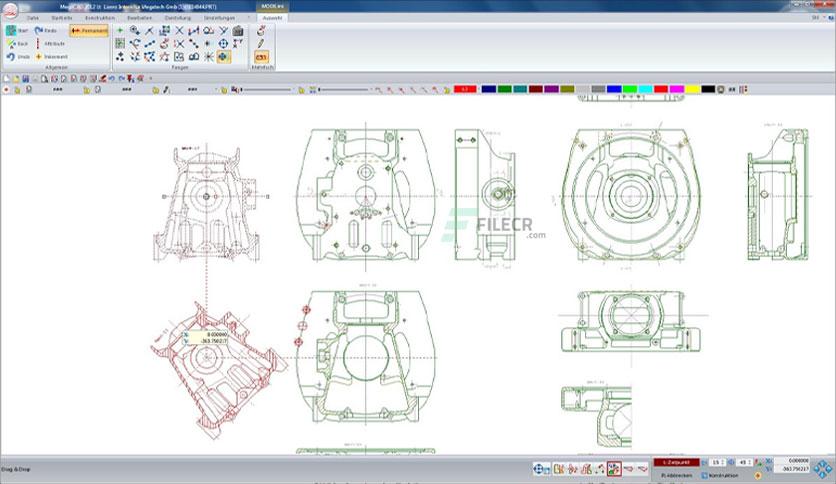Select the yellow color swatch
Image resolution: width=836 pixels, height=484 pixels.
pos(693,89)
